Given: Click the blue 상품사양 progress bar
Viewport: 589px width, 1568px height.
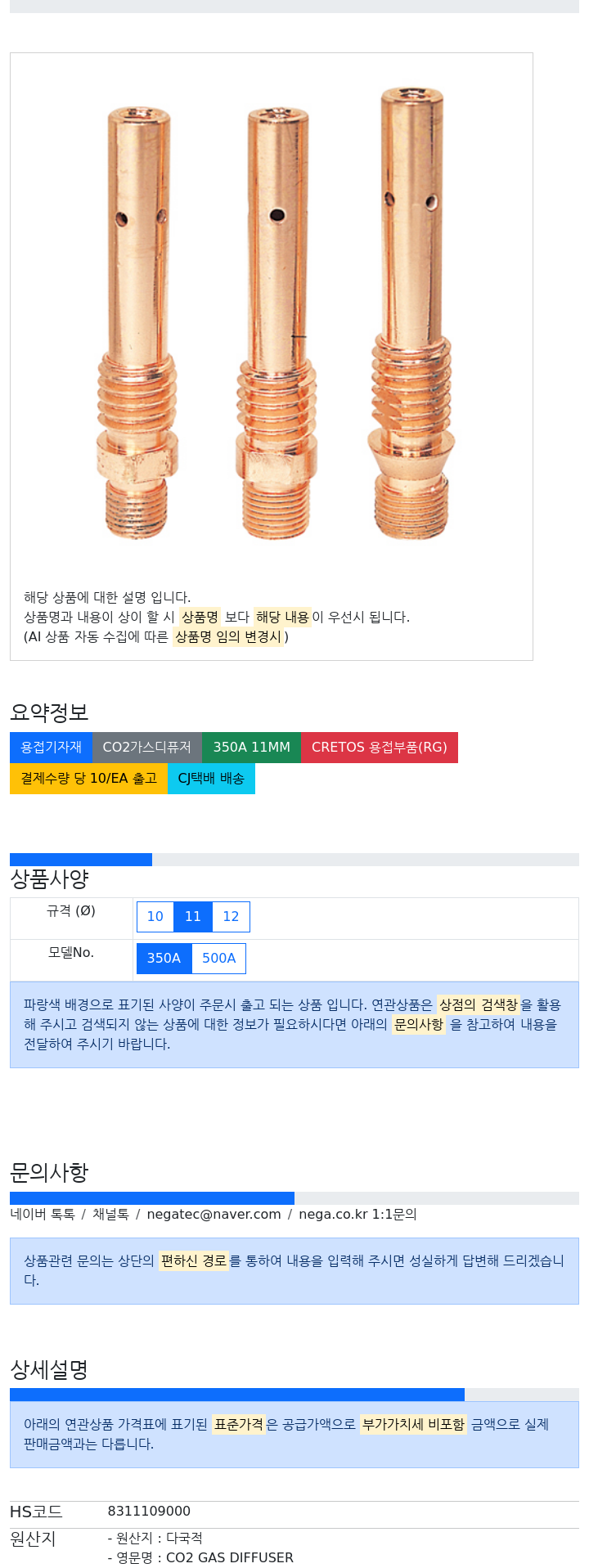Looking at the screenshot, I should (81, 860).
